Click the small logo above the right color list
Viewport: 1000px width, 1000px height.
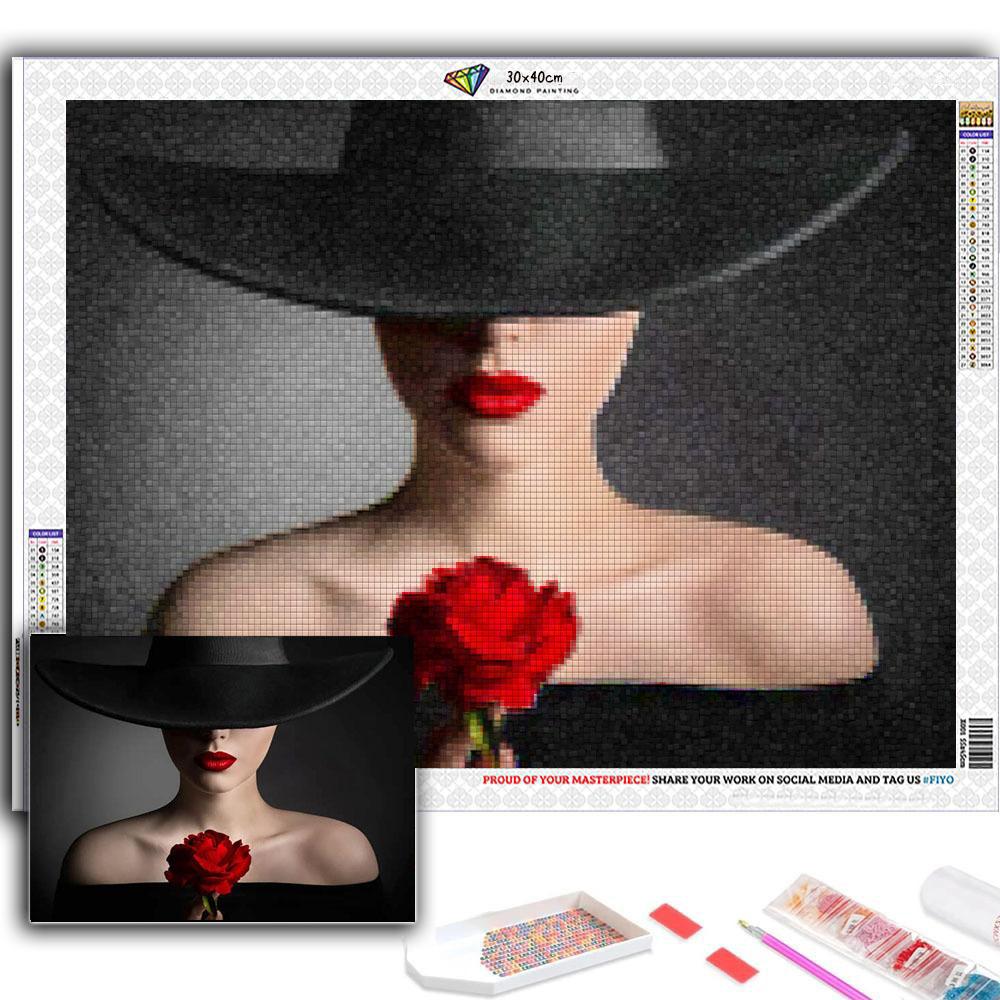tap(976, 115)
